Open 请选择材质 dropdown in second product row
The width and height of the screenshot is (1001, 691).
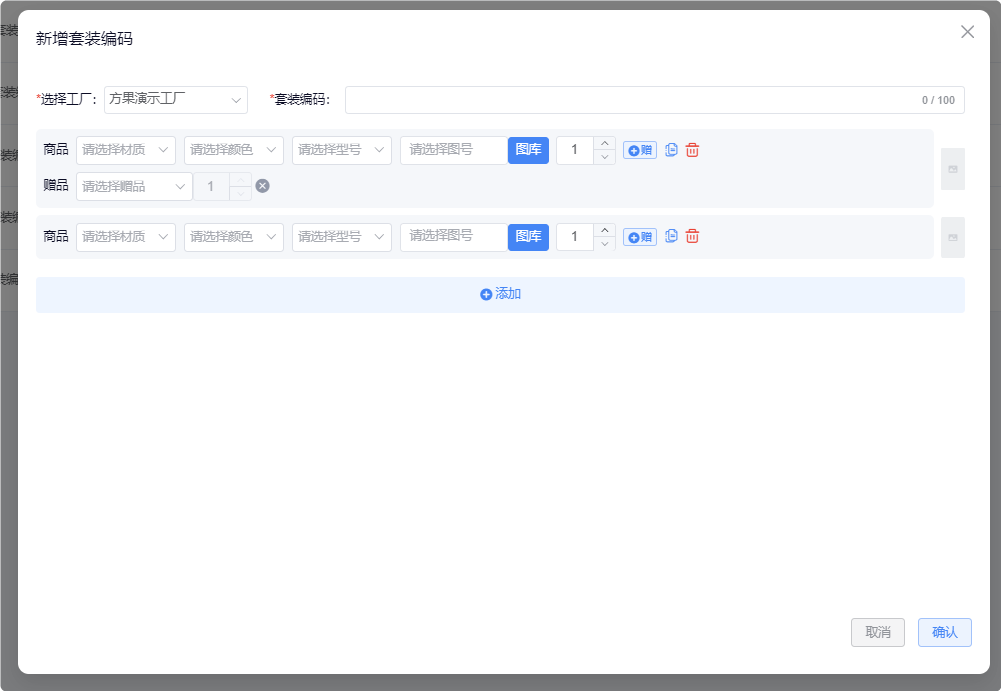126,237
